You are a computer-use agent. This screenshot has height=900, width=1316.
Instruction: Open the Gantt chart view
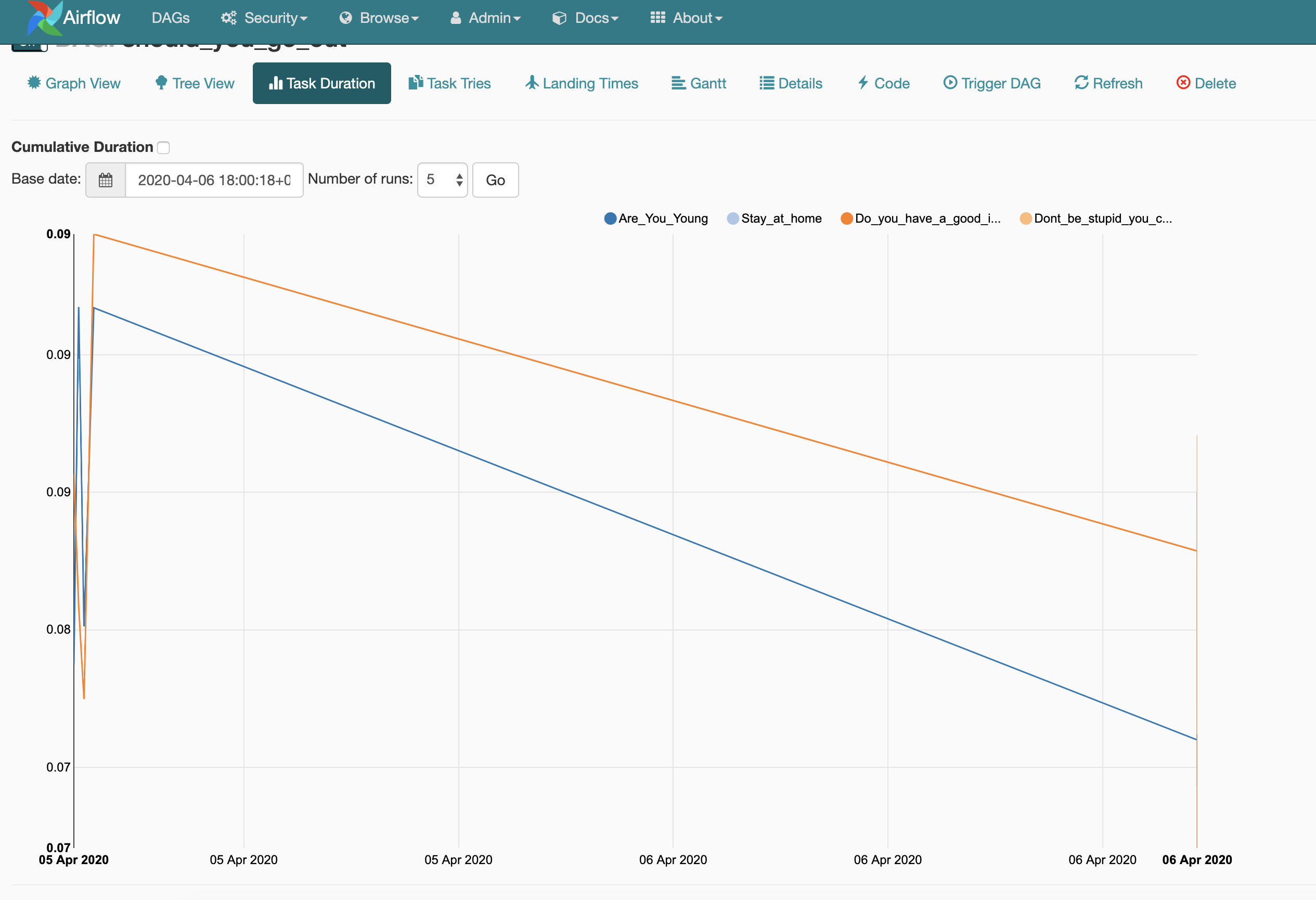coord(698,83)
